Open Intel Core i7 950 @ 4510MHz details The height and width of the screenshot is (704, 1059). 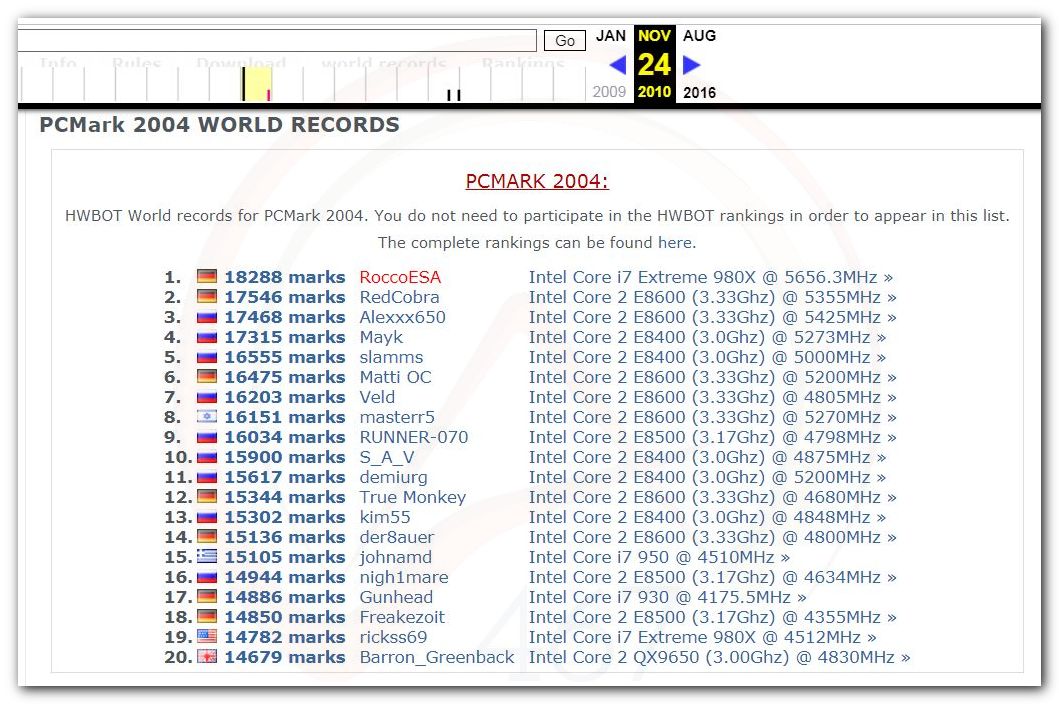tap(659, 557)
